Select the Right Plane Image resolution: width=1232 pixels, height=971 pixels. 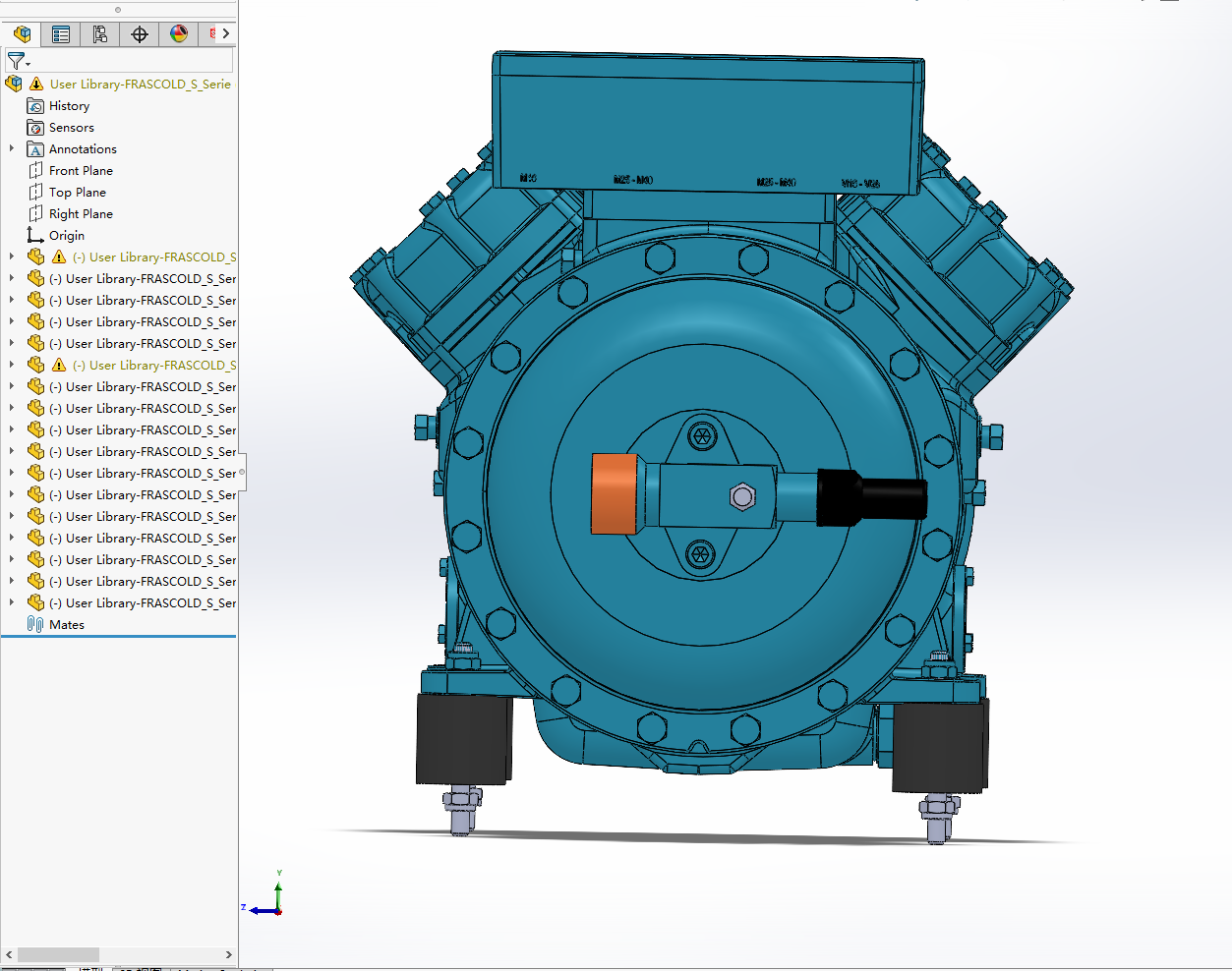[x=81, y=214]
